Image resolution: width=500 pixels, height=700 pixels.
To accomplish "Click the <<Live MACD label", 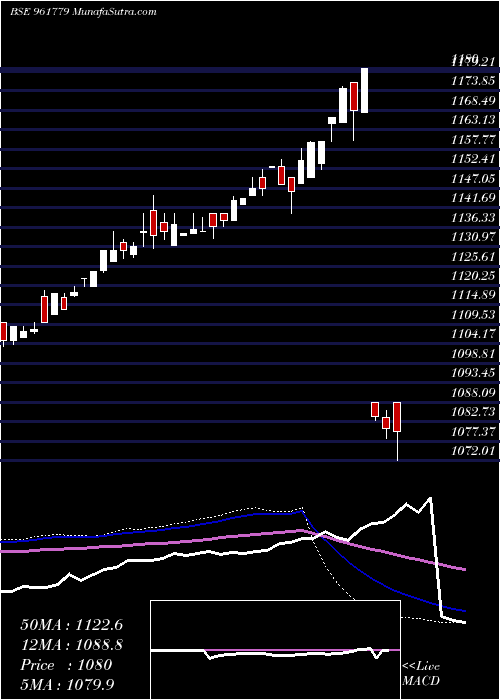I will [x=421, y=674].
